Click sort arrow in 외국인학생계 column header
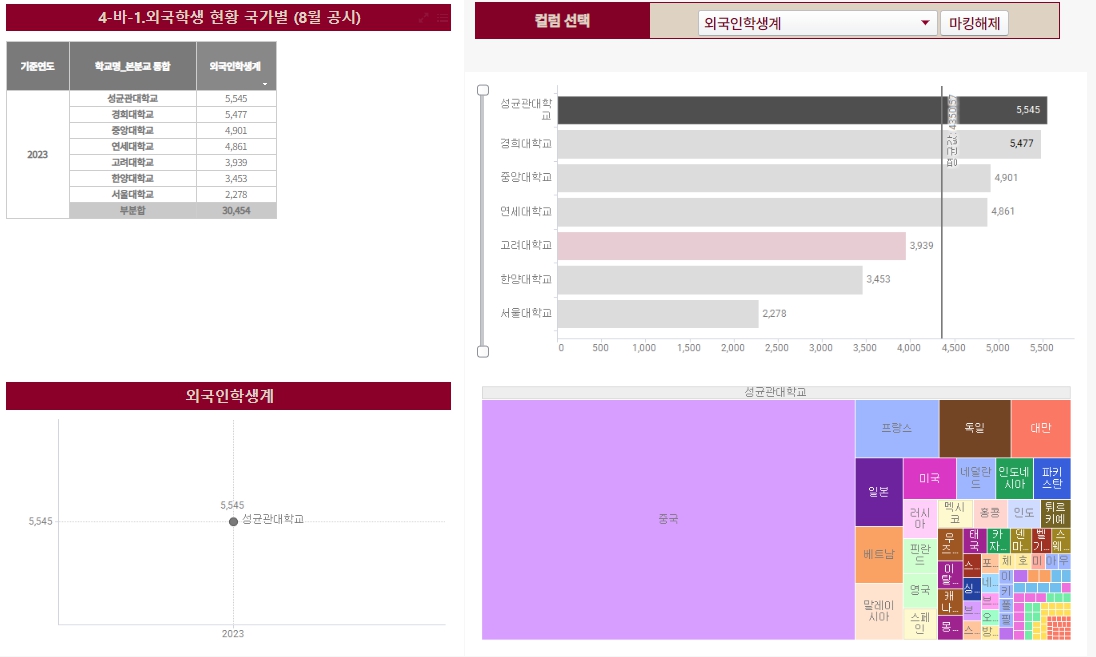This screenshot has width=1096, height=657. (x=265, y=85)
